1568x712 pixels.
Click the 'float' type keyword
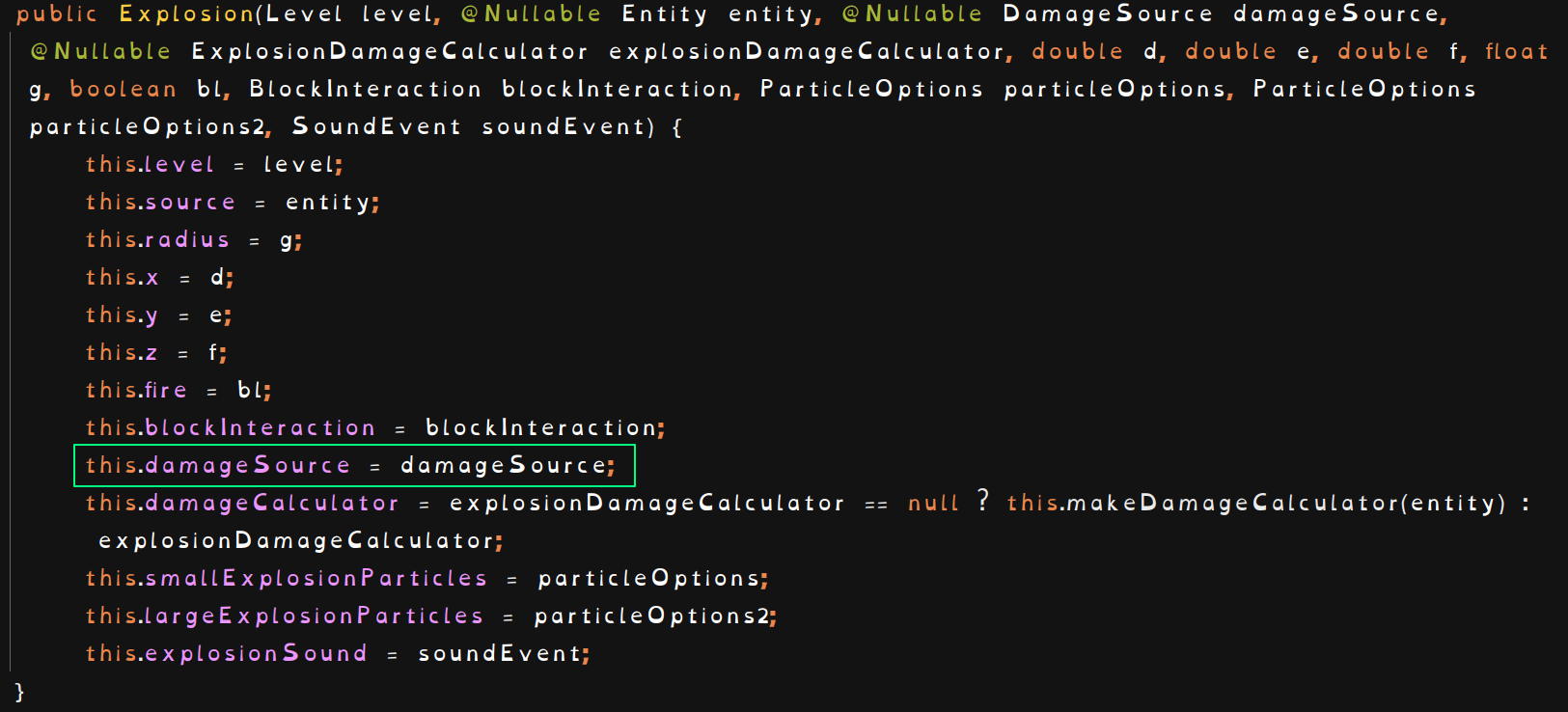1516,52
